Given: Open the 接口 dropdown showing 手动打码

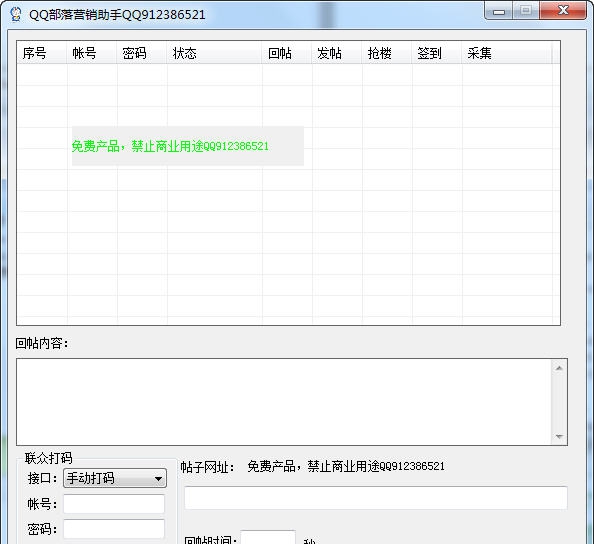Looking at the screenshot, I should click(x=115, y=478).
